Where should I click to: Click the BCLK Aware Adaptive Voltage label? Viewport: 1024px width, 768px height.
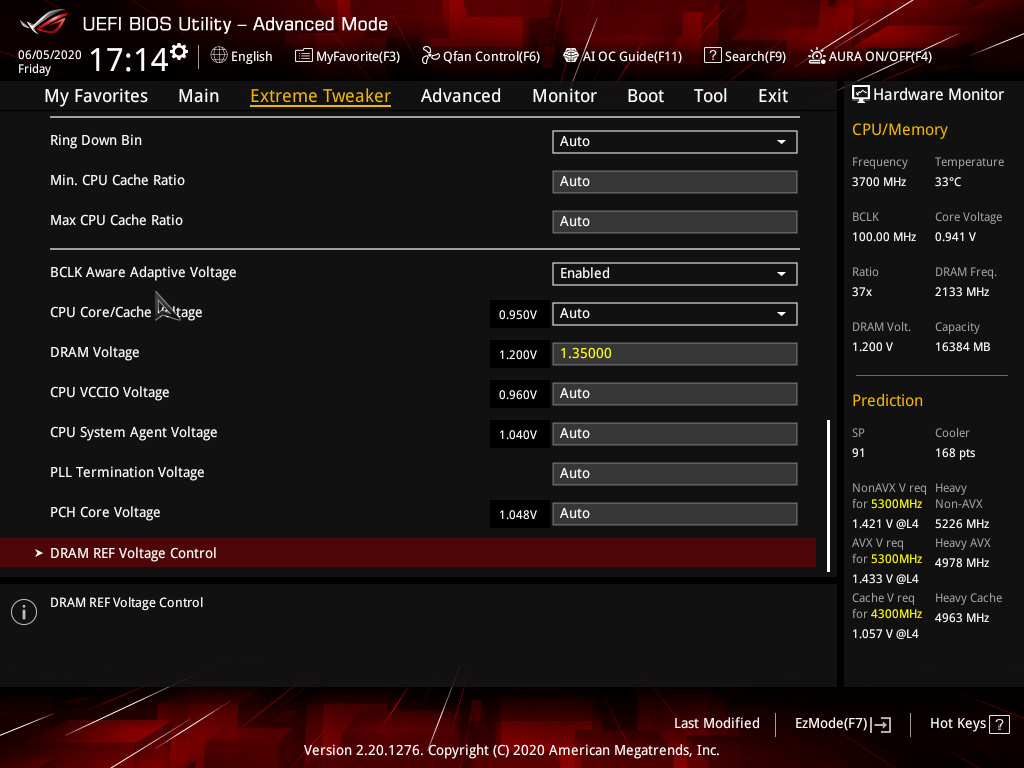coord(143,272)
